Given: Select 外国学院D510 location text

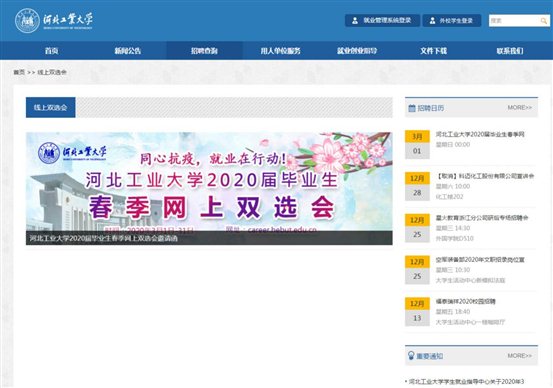Looking at the screenshot, I should [455, 239].
